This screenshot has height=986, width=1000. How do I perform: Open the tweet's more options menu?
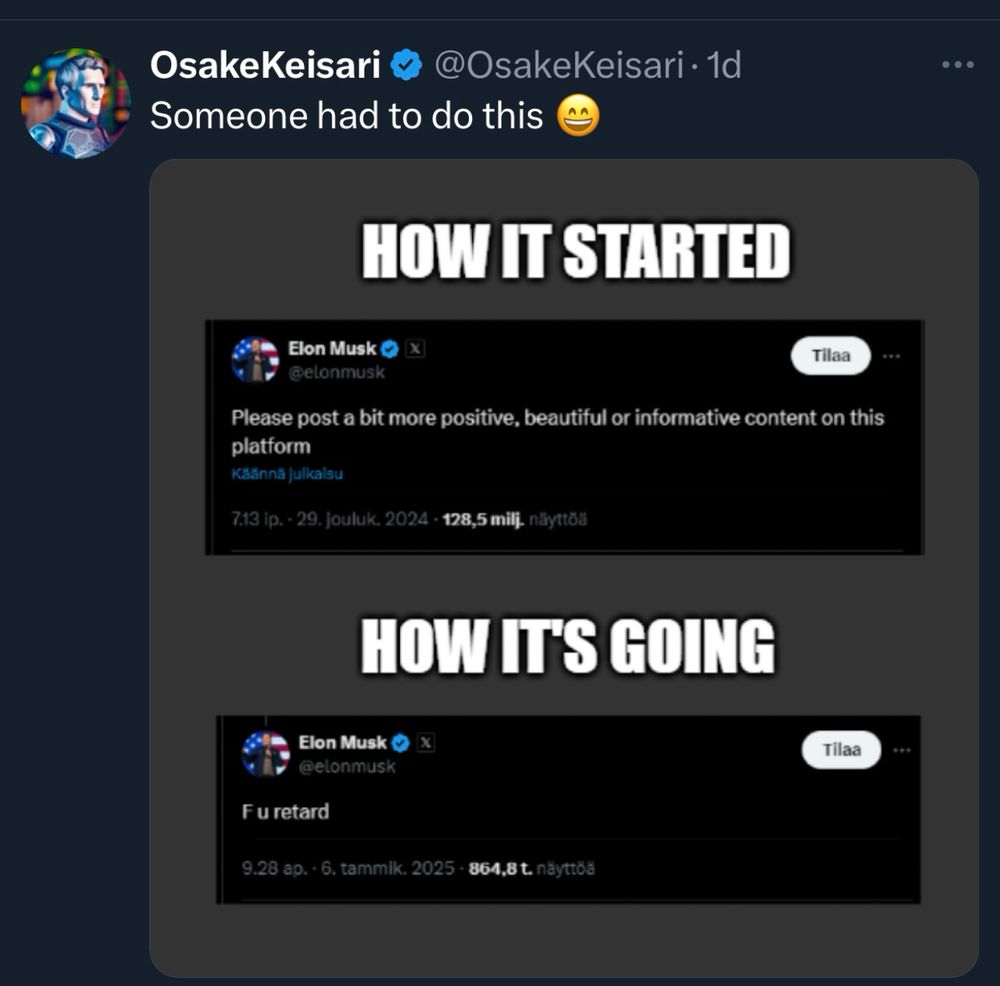[957, 65]
